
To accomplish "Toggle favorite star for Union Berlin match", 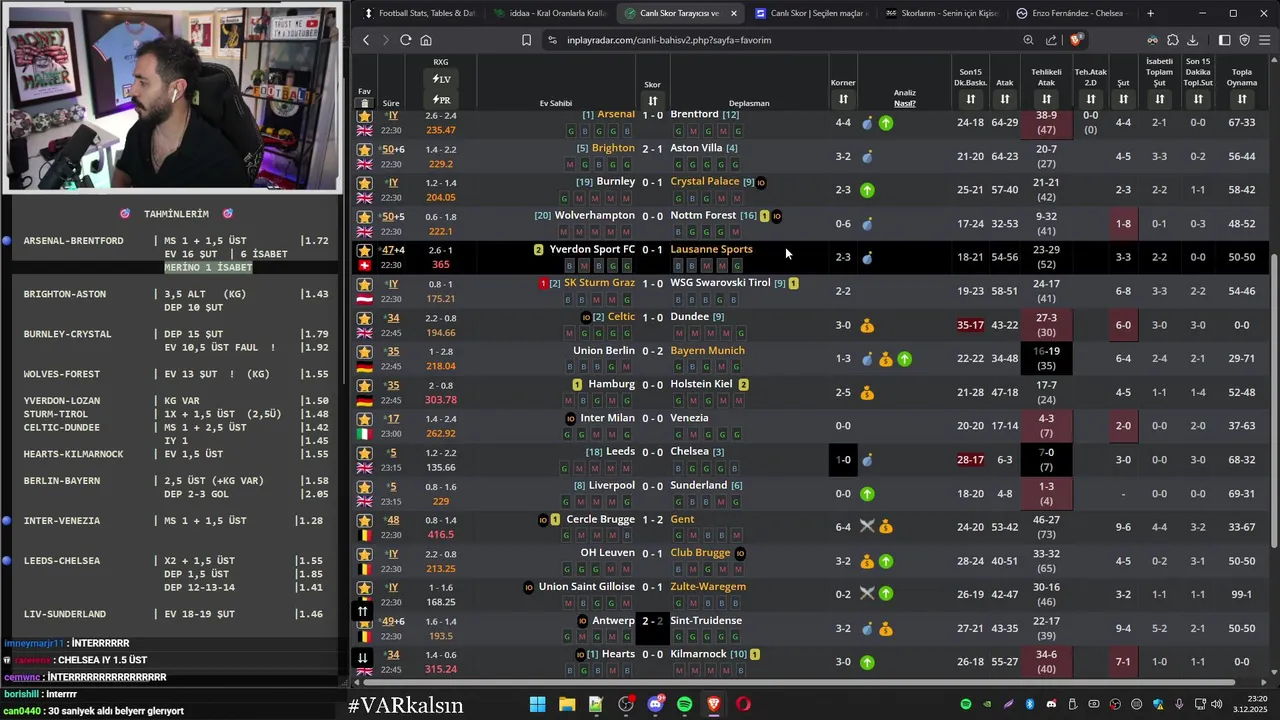I will pyautogui.click(x=364, y=352).
